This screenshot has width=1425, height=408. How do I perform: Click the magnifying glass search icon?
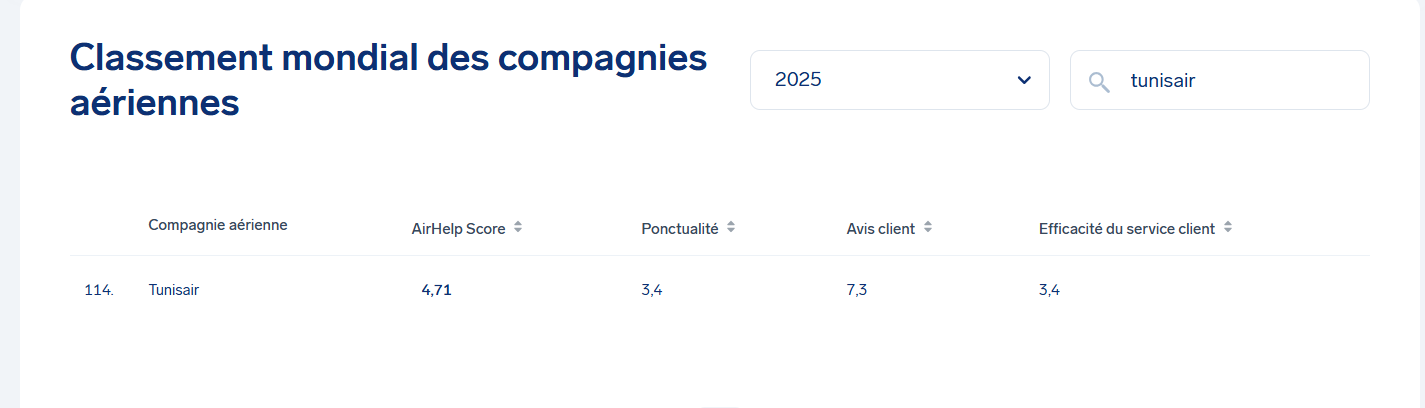coord(1099,81)
